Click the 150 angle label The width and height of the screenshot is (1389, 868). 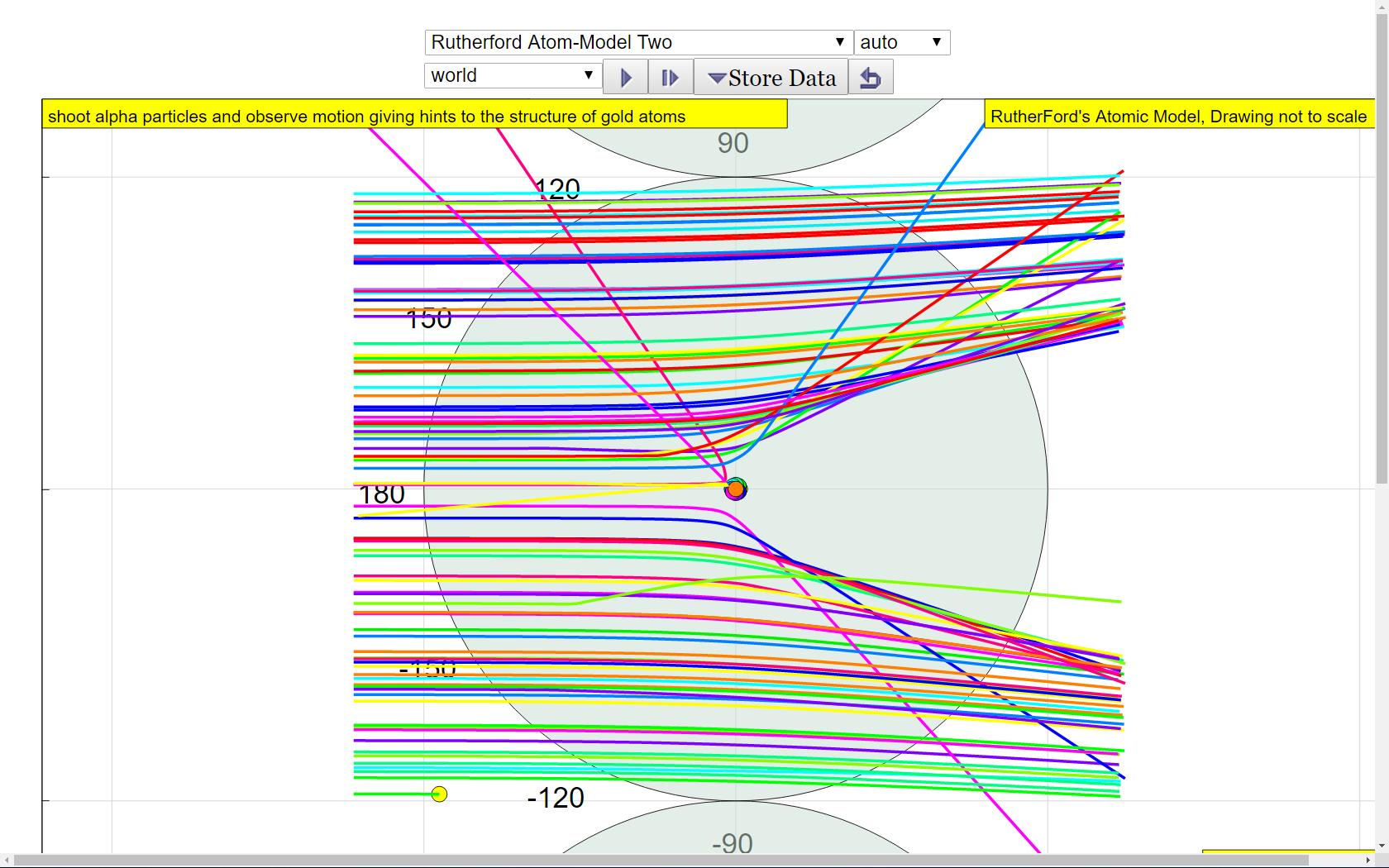pos(429,318)
